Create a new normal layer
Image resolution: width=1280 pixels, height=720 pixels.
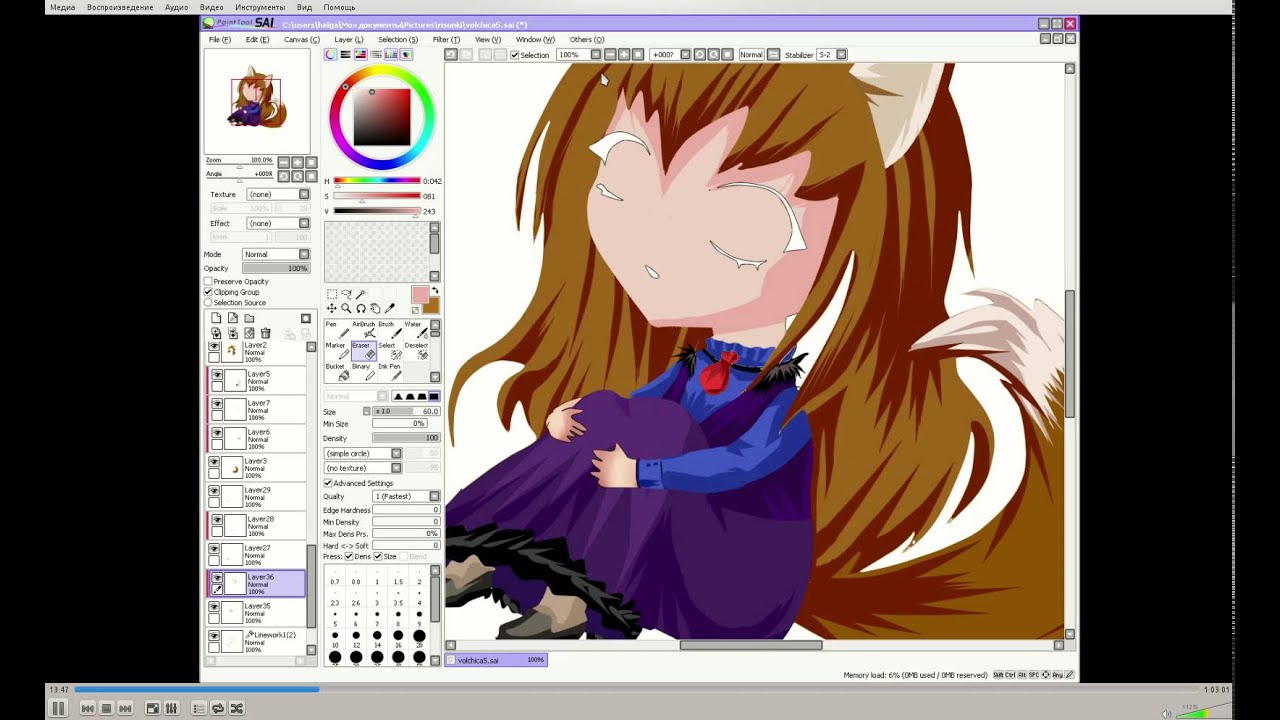(216, 318)
